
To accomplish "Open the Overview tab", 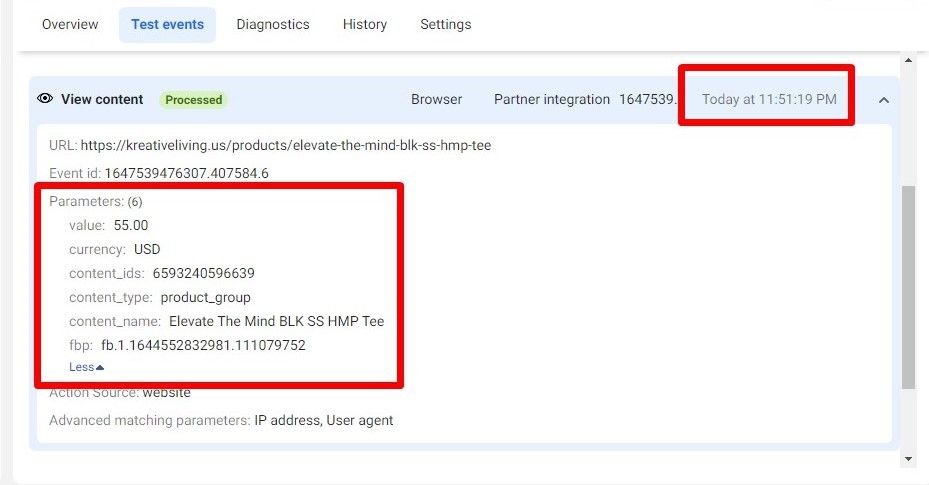I will 70,24.
